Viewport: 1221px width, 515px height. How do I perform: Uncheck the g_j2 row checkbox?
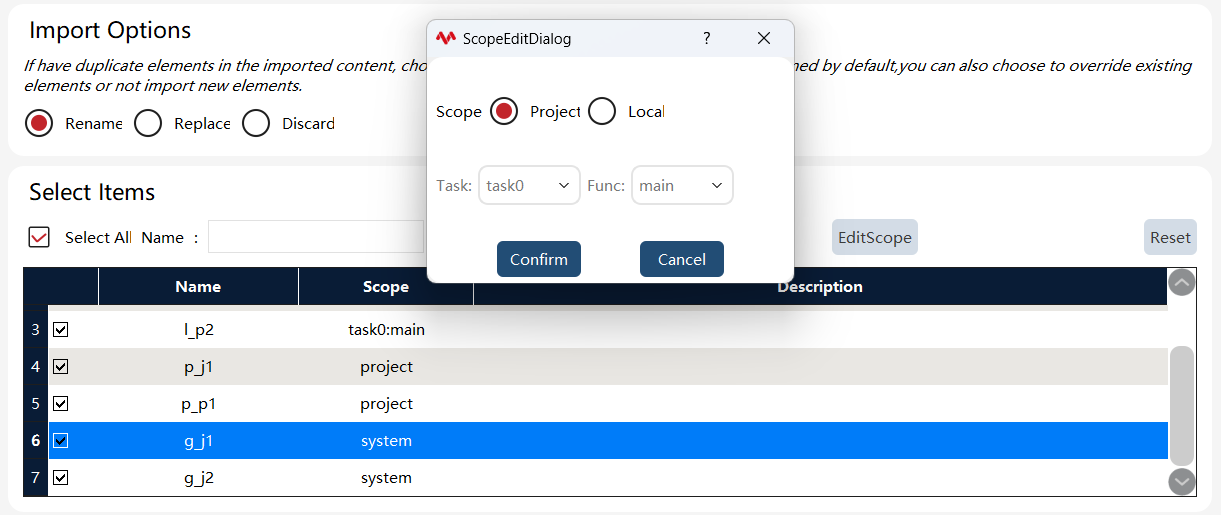click(x=60, y=477)
